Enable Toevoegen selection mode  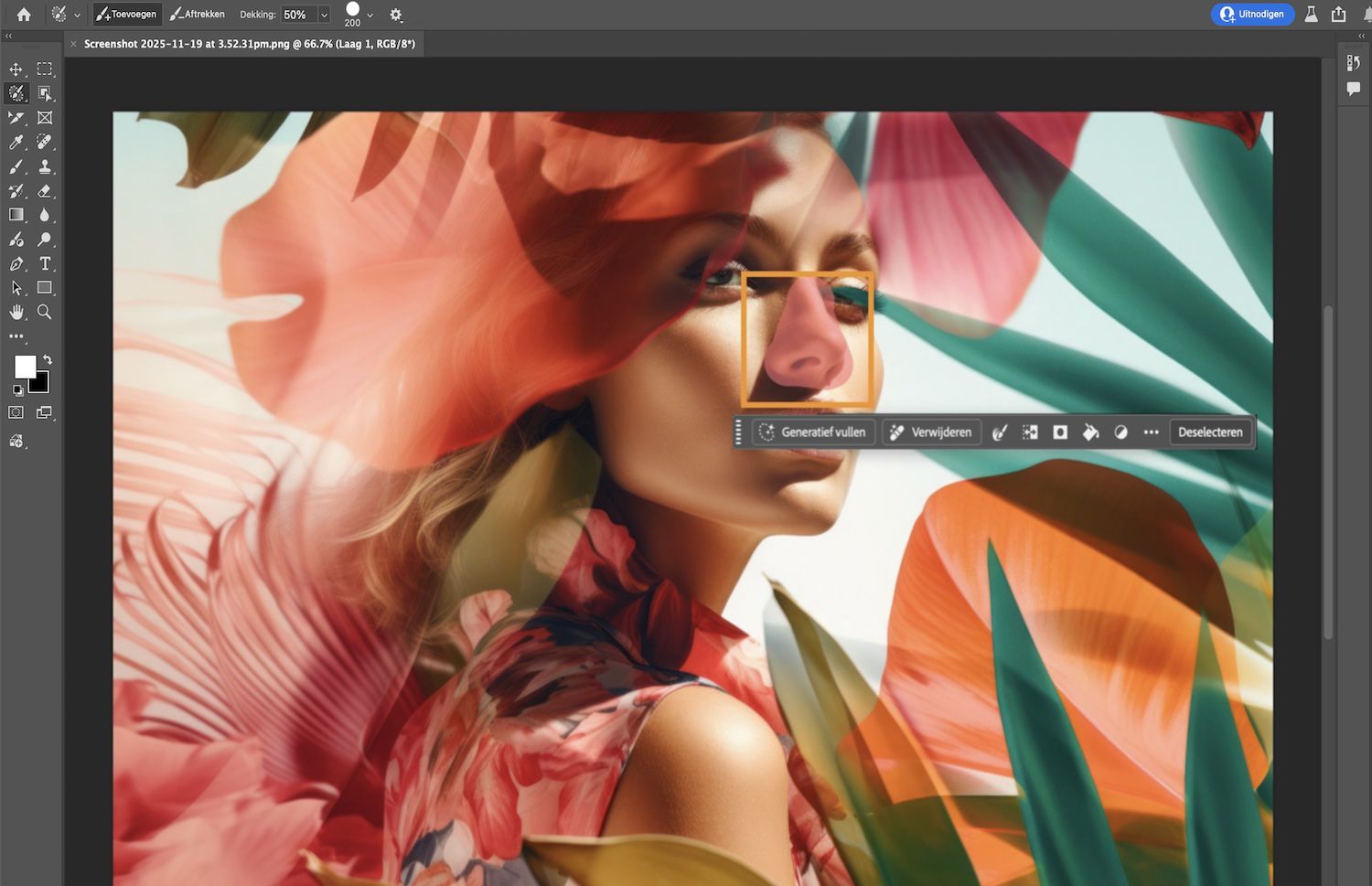pyautogui.click(x=126, y=15)
